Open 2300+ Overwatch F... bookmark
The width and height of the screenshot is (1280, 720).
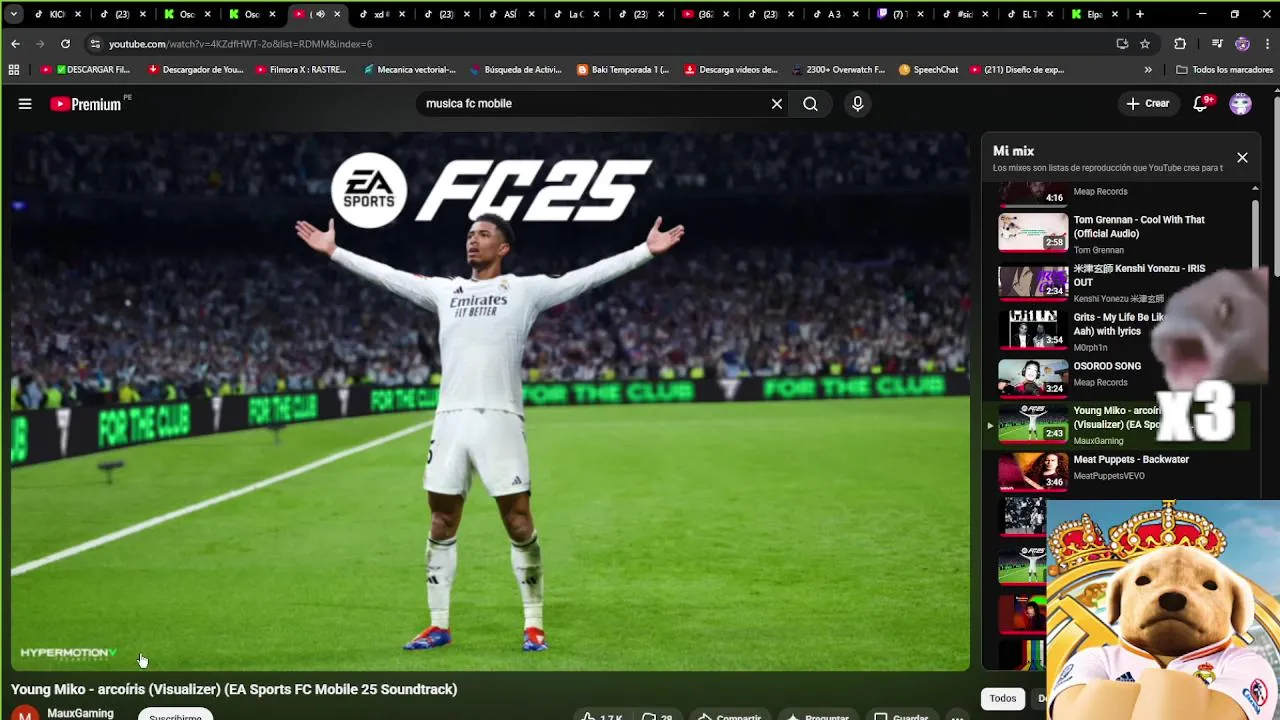(x=838, y=70)
